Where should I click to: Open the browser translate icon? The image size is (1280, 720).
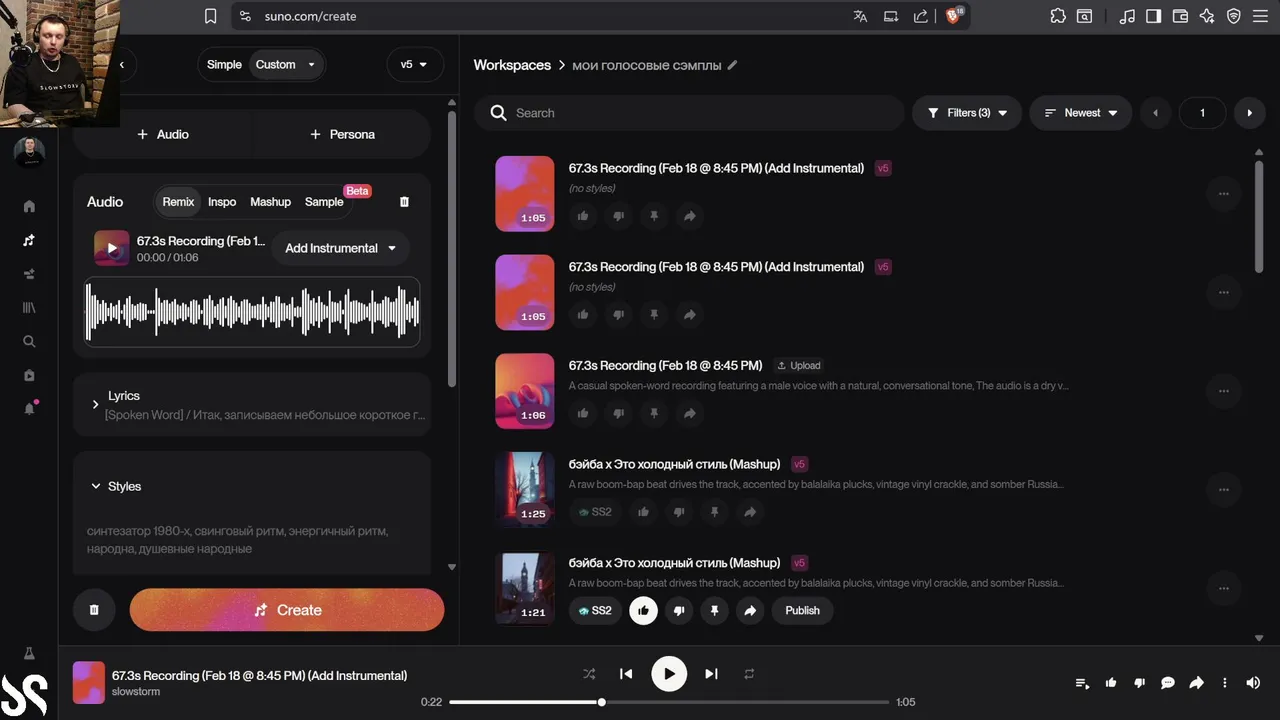click(x=860, y=16)
